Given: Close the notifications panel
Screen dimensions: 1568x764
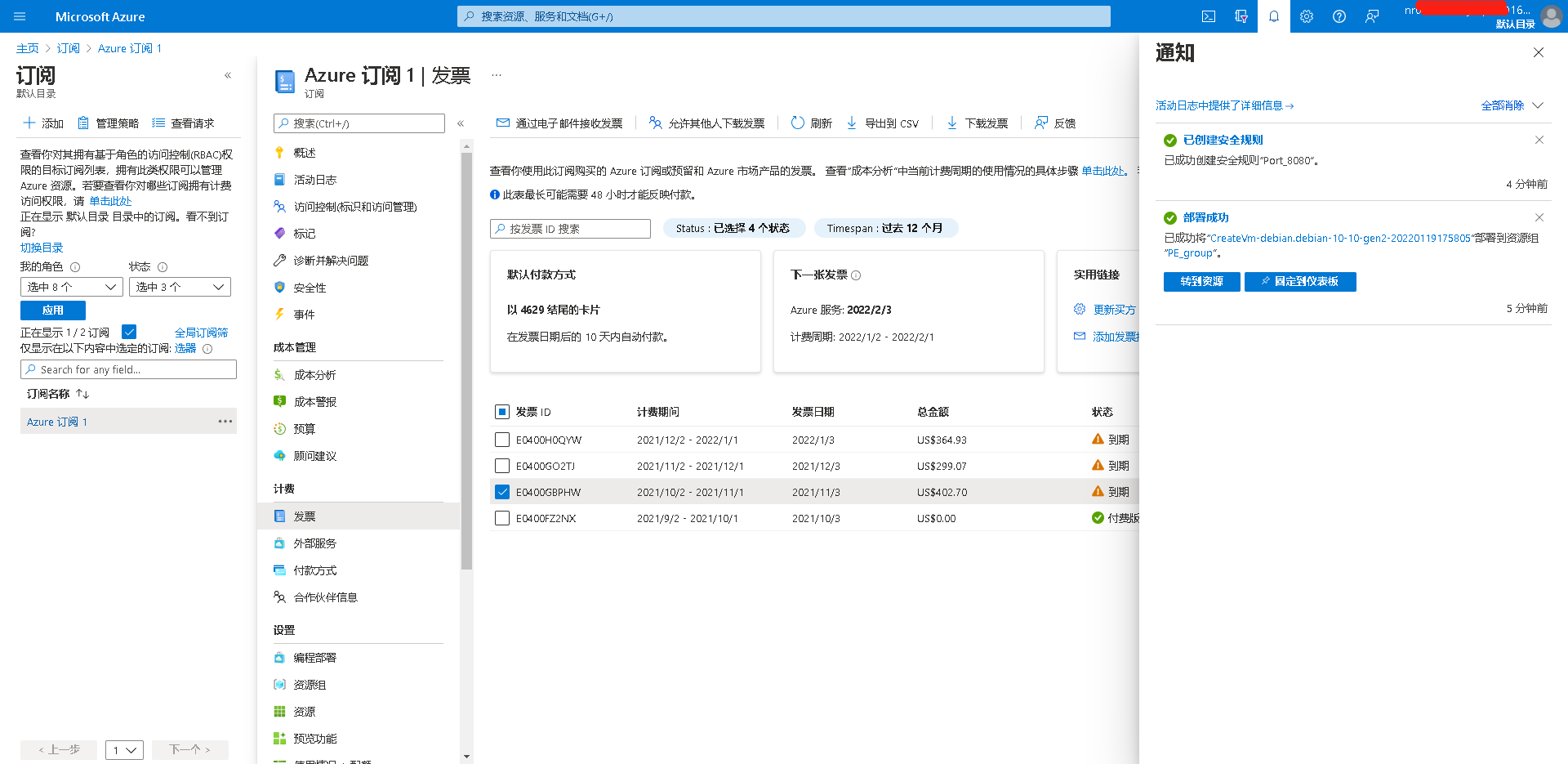Looking at the screenshot, I should (x=1539, y=52).
